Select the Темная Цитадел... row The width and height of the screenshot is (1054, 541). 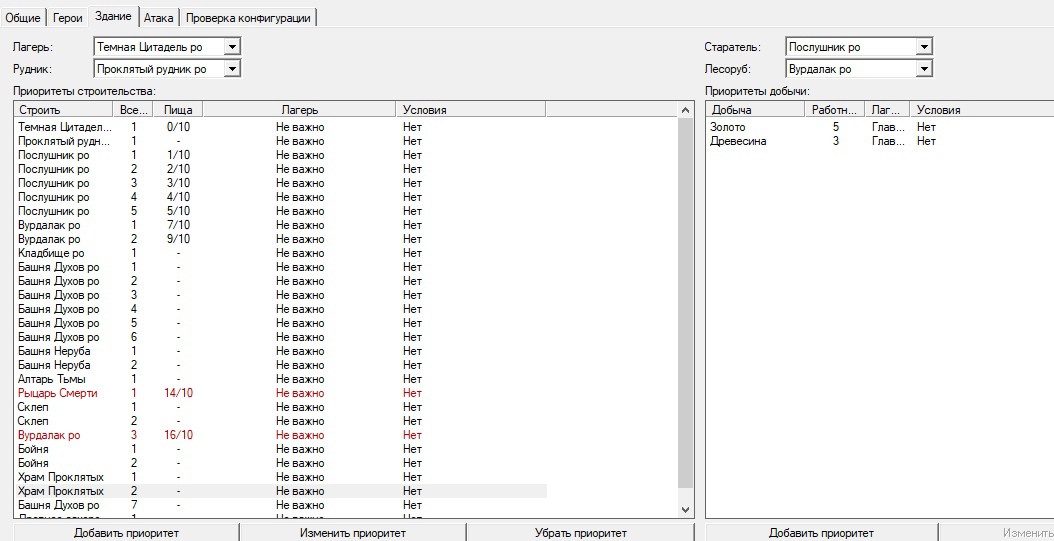coord(280,127)
